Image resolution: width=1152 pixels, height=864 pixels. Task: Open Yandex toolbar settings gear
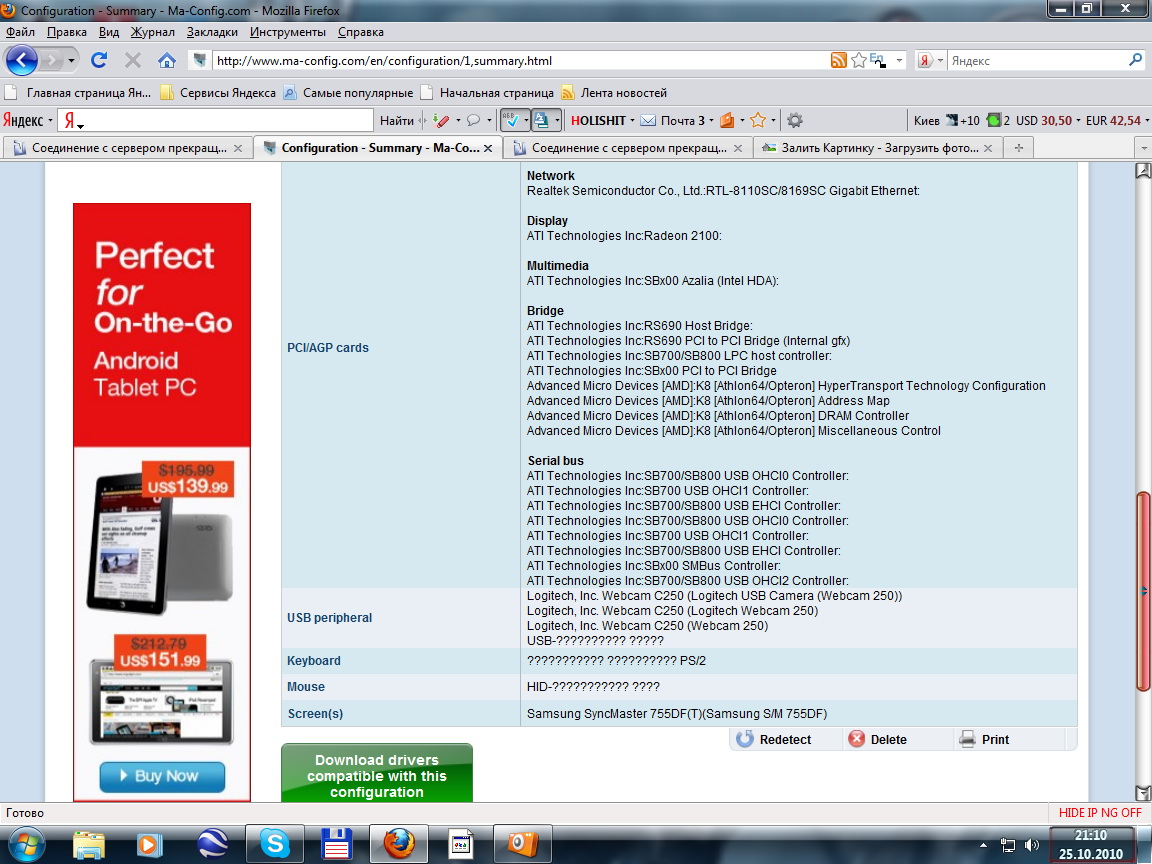[794, 120]
